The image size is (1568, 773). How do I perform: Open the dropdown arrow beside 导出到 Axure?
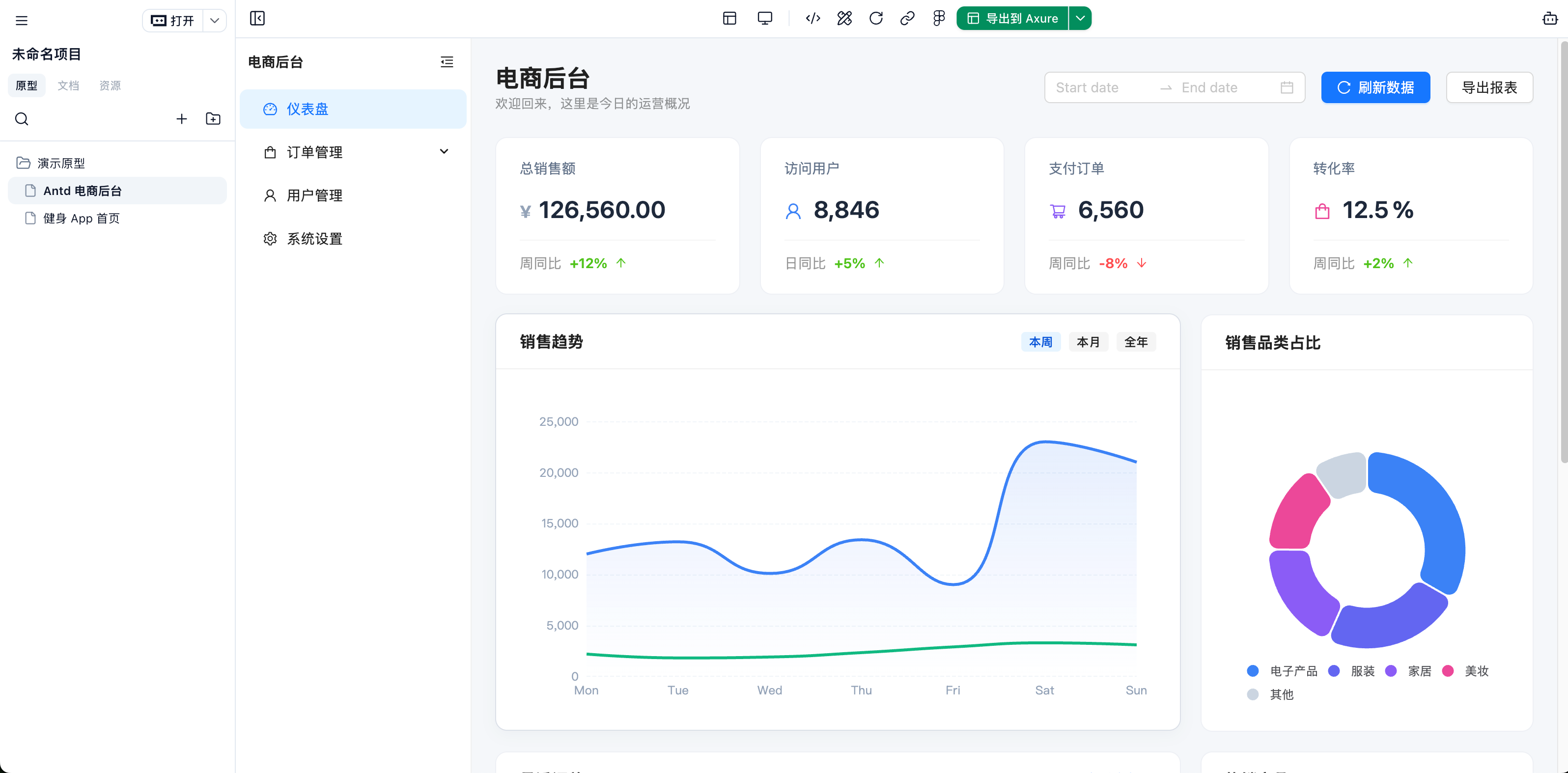click(x=1080, y=18)
